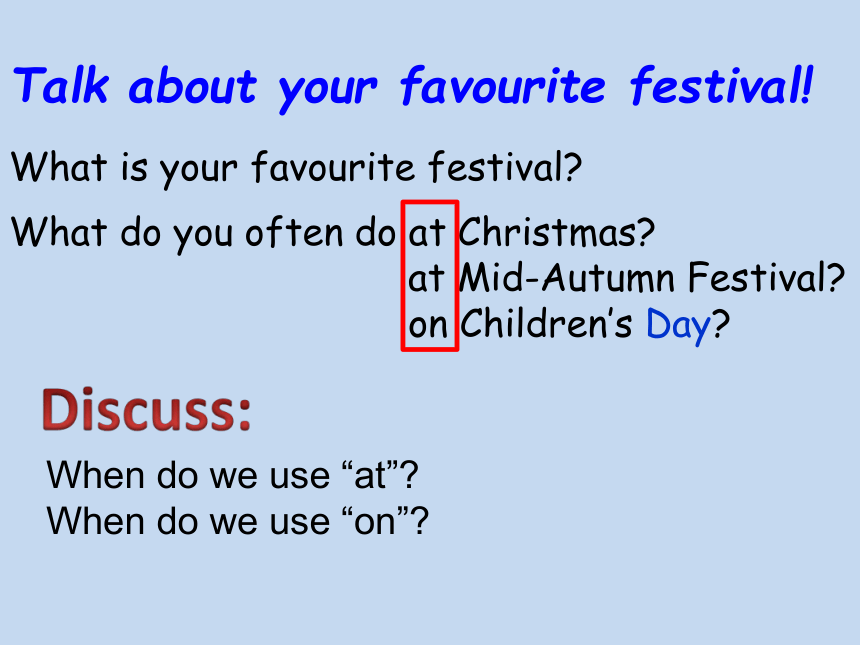
Task: Select the red-outlined box around prepositions
Action: pos(429,275)
